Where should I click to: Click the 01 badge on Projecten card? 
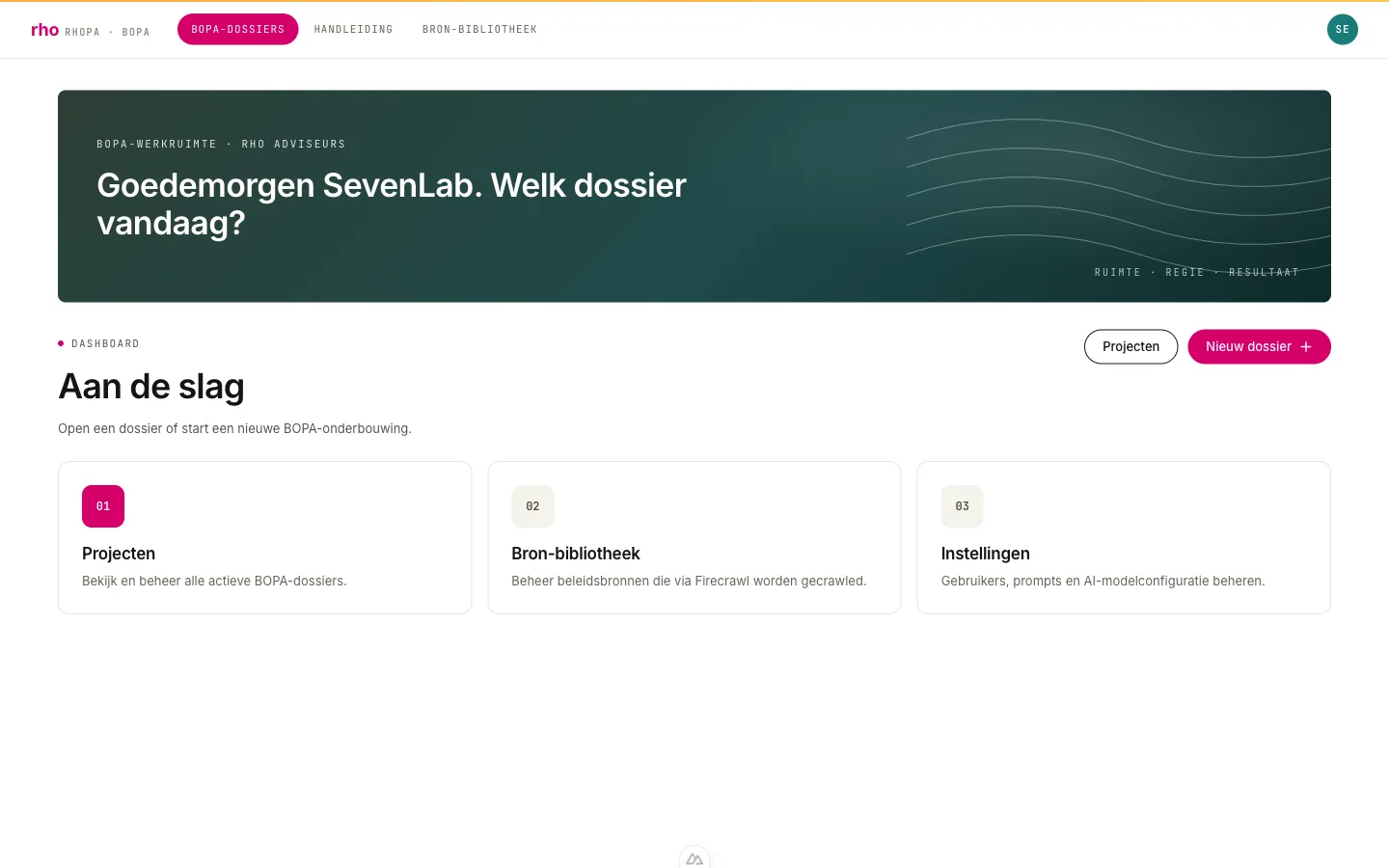click(103, 506)
